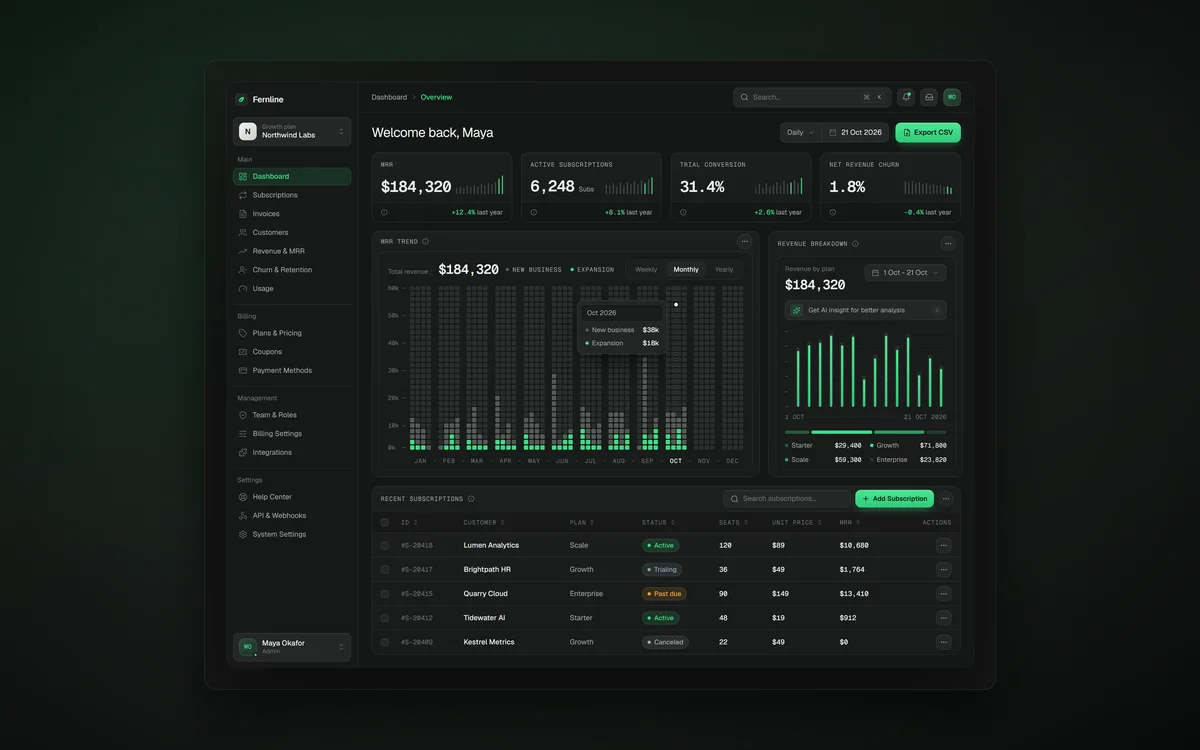Click the AI insight sparkle icon
Image resolution: width=1200 pixels, height=750 pixels.
(797, 310)
